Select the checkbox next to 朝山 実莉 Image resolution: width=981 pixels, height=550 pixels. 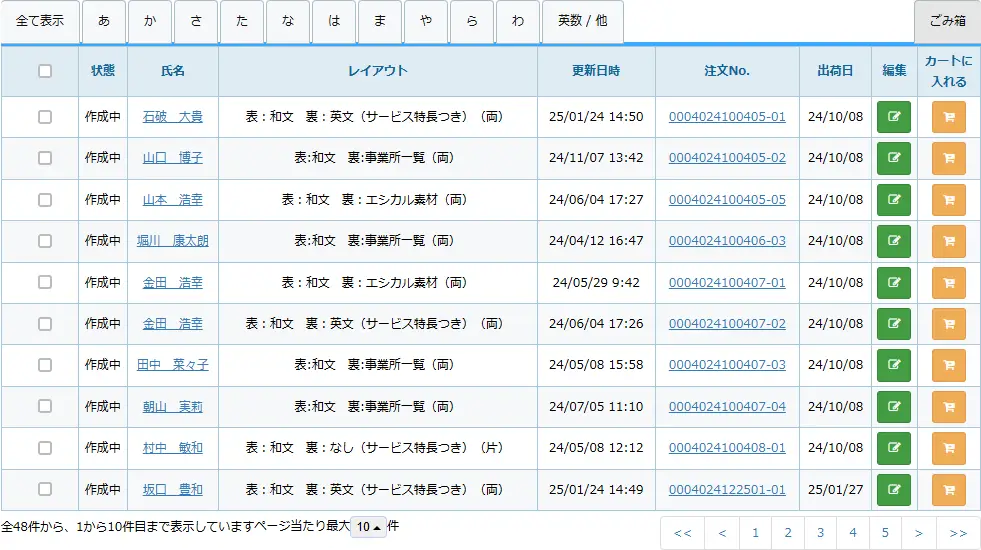45,407
